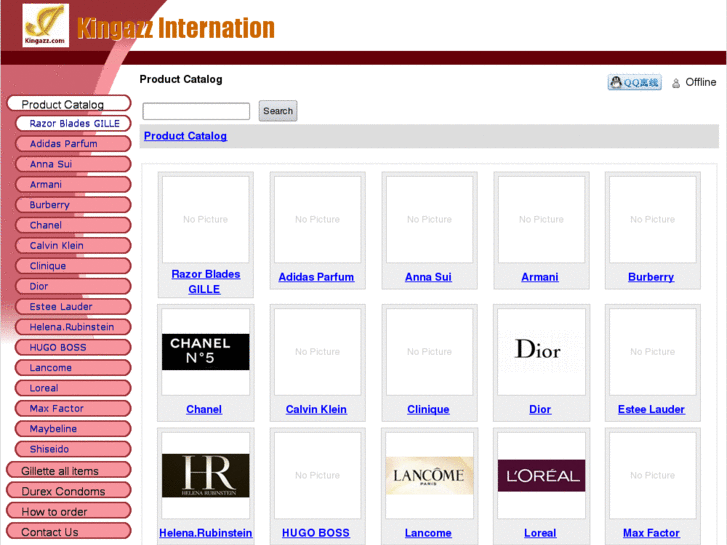Click the No Picture thumbnail above Armani
Viewport: 727px width, 545px height.
541,219
